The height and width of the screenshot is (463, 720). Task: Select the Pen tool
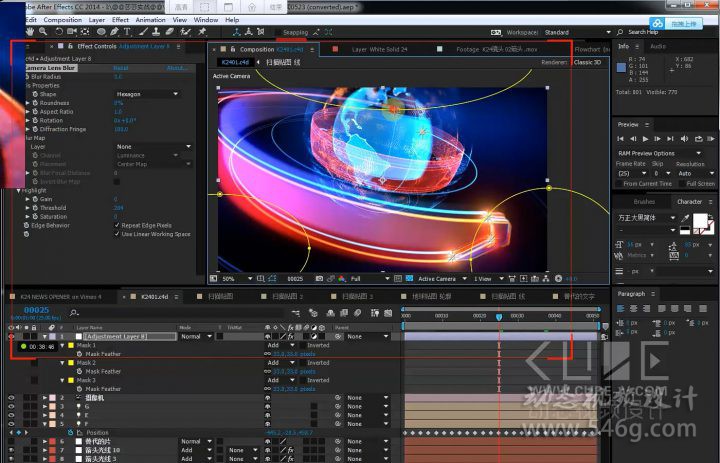116,32
